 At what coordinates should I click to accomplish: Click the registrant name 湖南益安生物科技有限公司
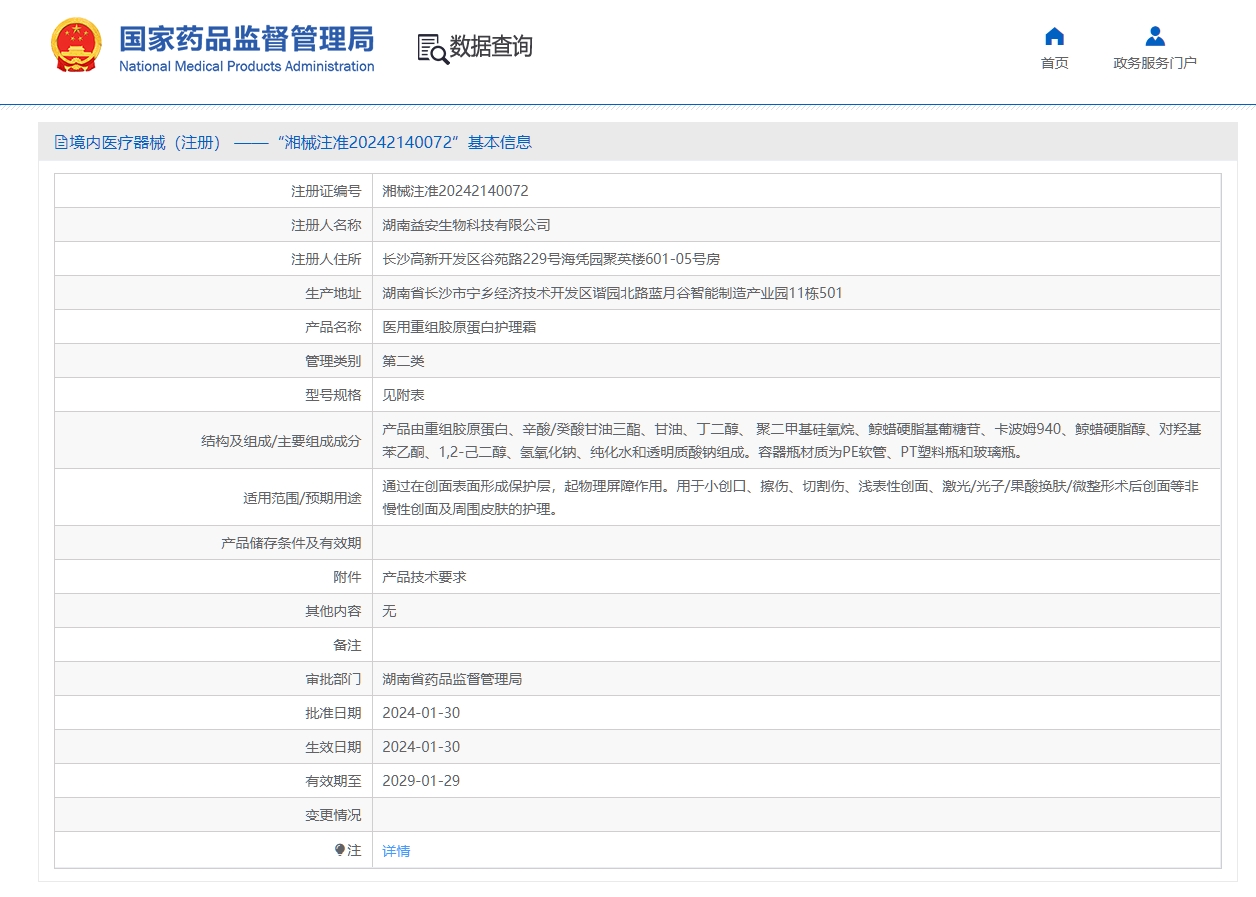click(x=466, y=225)
